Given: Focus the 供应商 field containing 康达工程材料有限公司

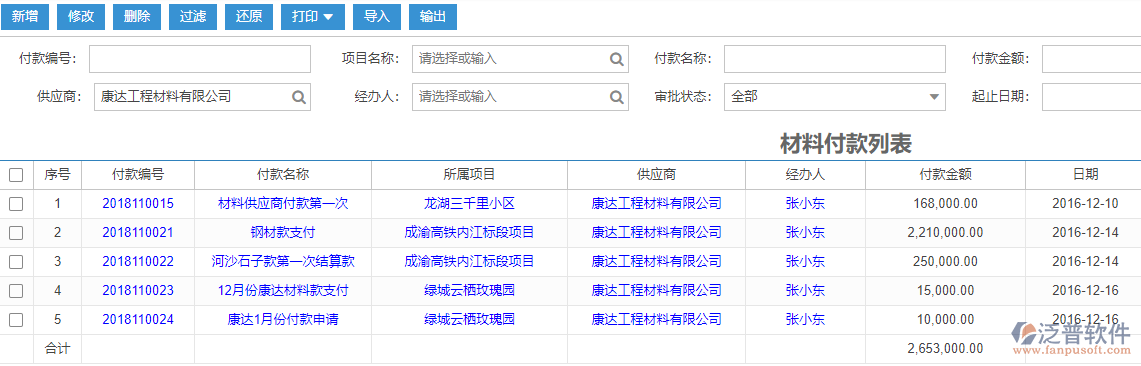Looking at the screenshot, I should pos(202,97).
